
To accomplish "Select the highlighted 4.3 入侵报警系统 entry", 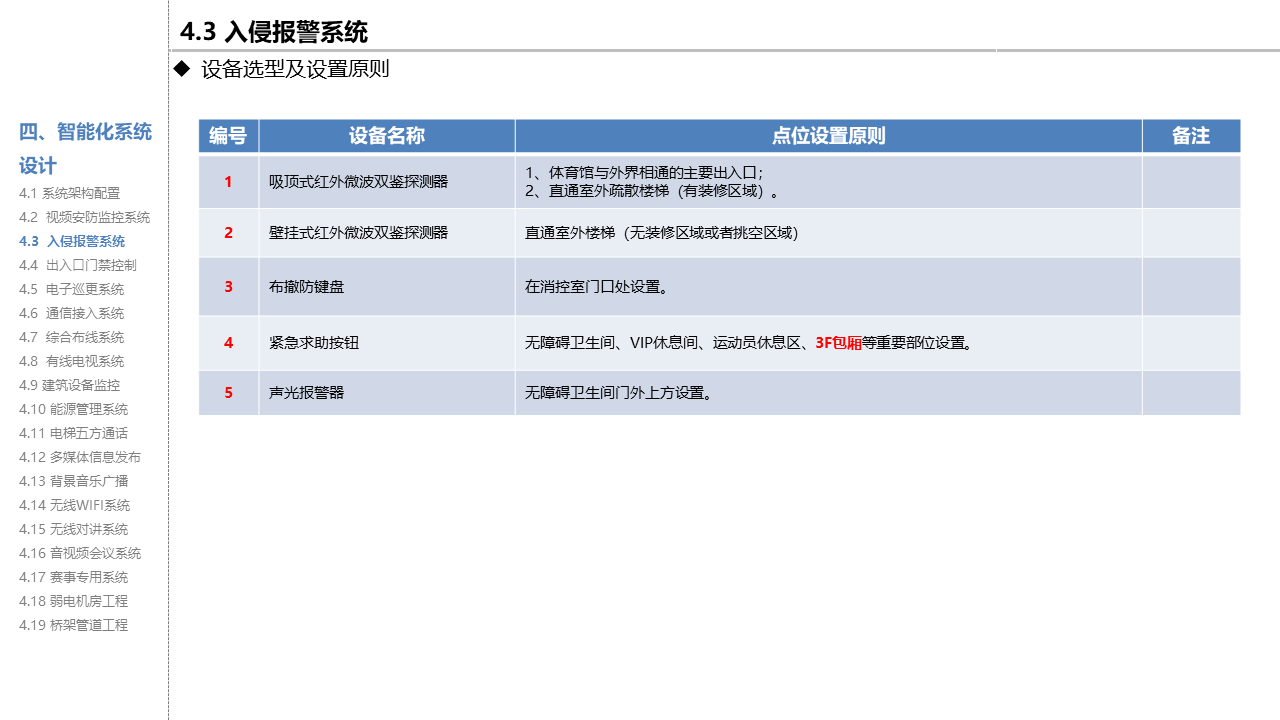I will coord(72,241).
